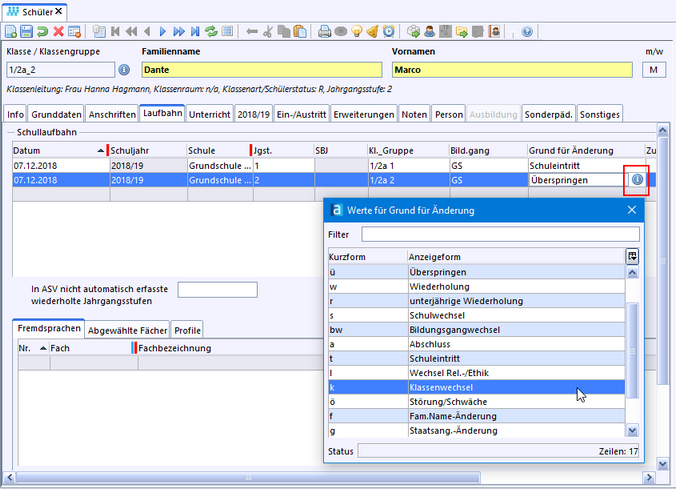Click info icon next to Klasse field
This screenshot has width=676, height=489.
click(124, 70)
